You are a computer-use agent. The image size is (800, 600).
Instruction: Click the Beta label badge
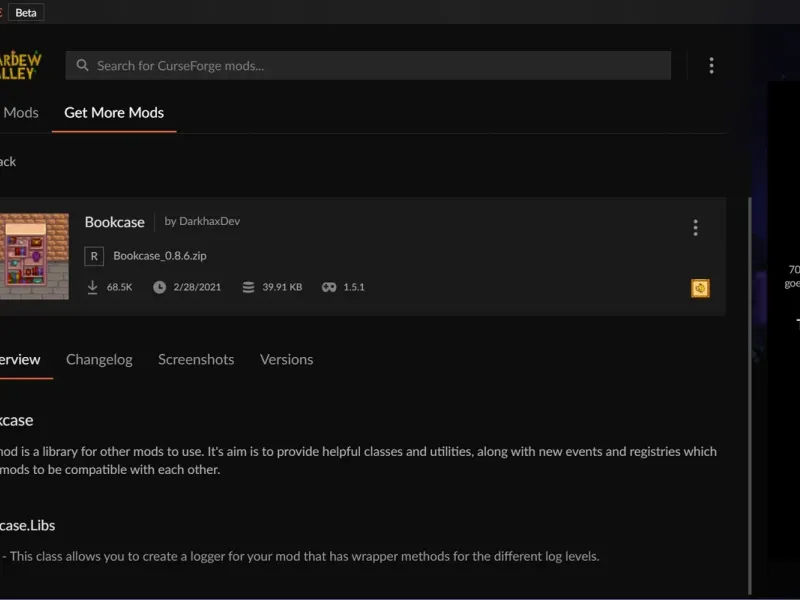pos(26,12)
